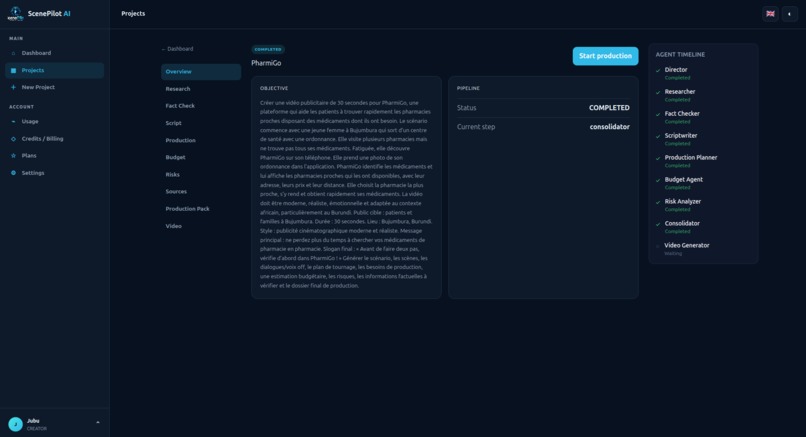Screen dimensions: 806x437
Task: Click the Risk Analyzer timeline entry
Action: point(703,206)
